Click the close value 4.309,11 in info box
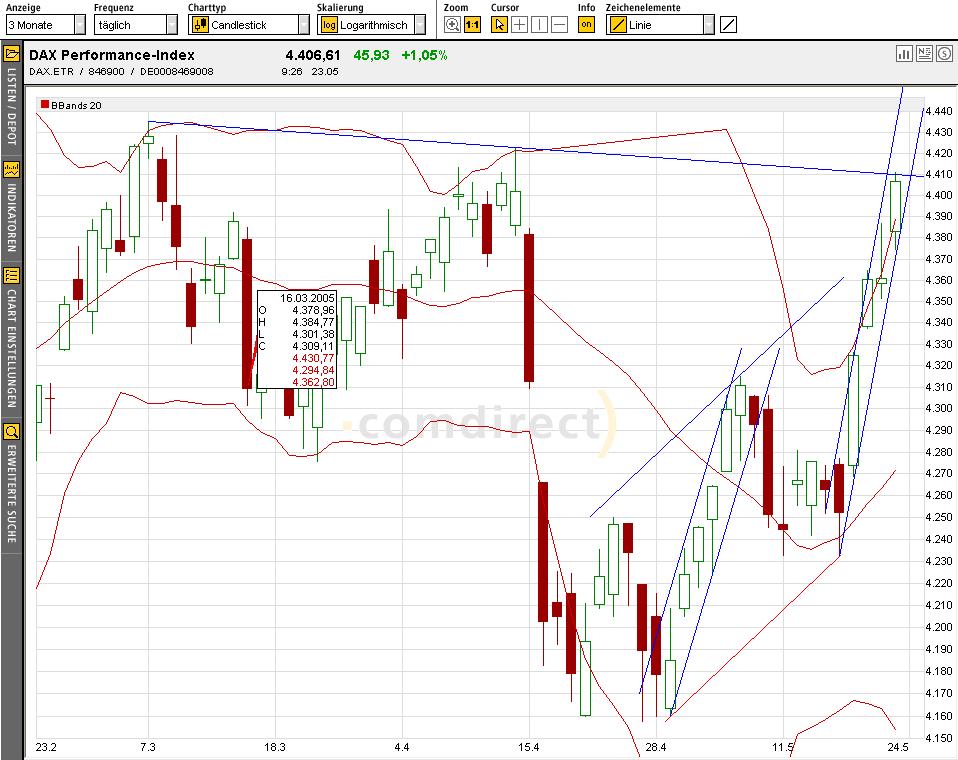 pyautogui.click(x=313, y=346)
